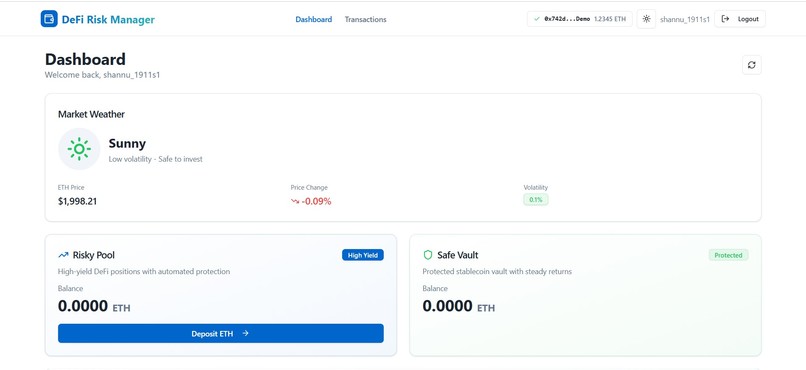Image resolution: width=806 pixels, height=370 pixels.
Task: Deposit ETH into the Risky Pool
Action: tap(221, 334)
